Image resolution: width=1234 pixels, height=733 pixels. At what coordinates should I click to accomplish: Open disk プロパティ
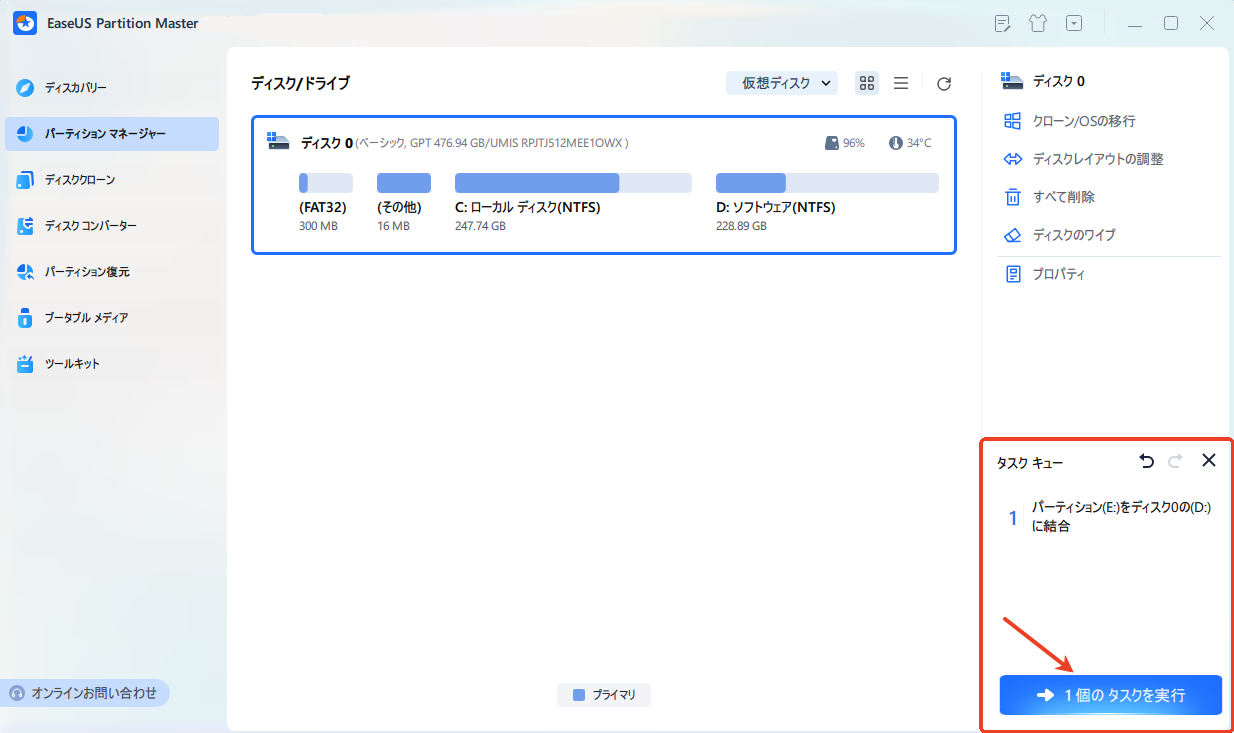1058,274
